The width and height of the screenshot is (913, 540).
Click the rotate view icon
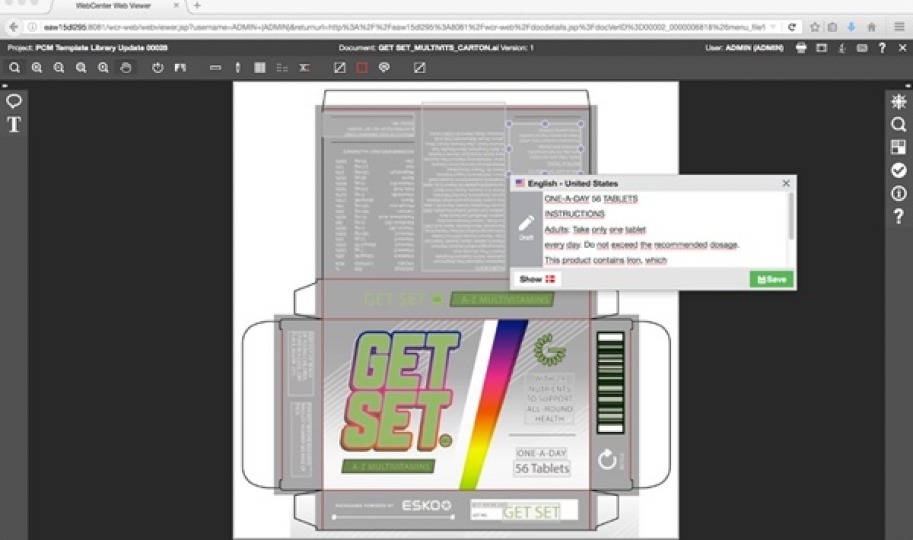[158, 68]
